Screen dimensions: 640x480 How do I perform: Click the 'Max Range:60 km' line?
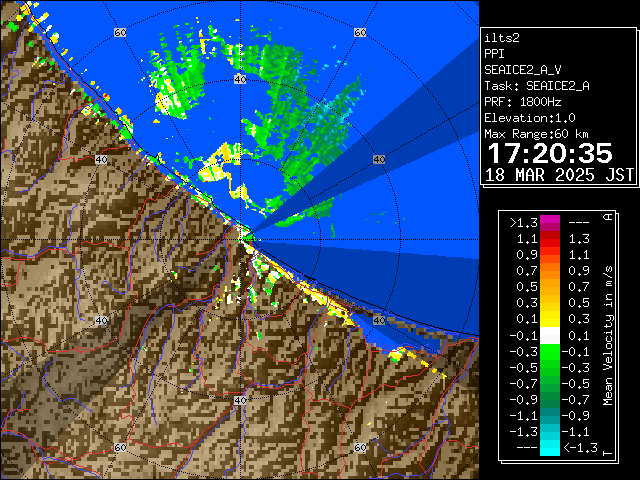pos(536,134)
